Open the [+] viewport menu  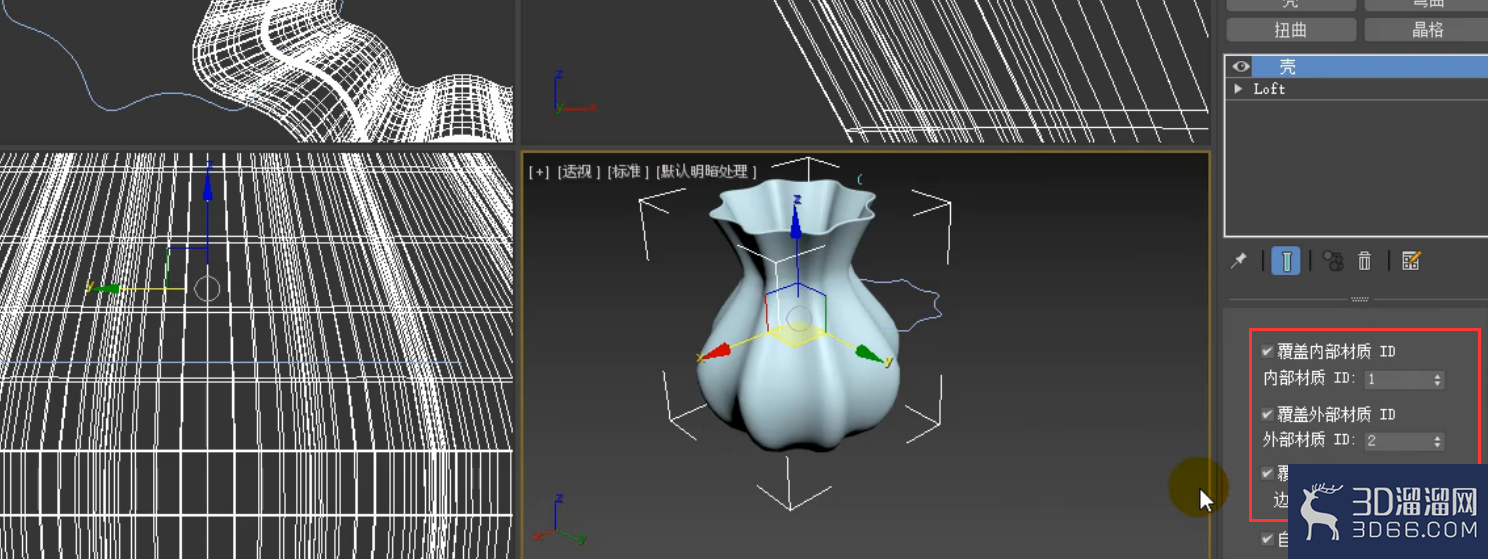[539, 172]
